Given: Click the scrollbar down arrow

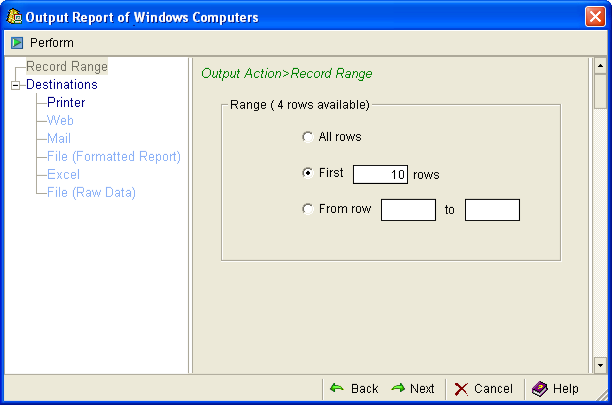Looking at the screenshot, I should pos(600,366).
